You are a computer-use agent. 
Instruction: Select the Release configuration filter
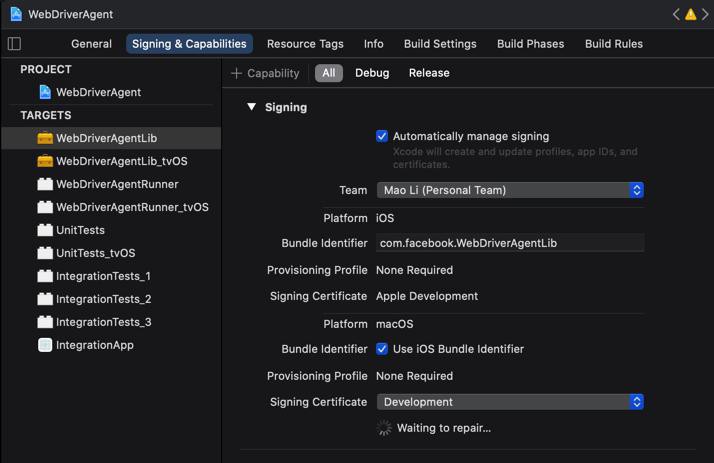click(429, 73)
